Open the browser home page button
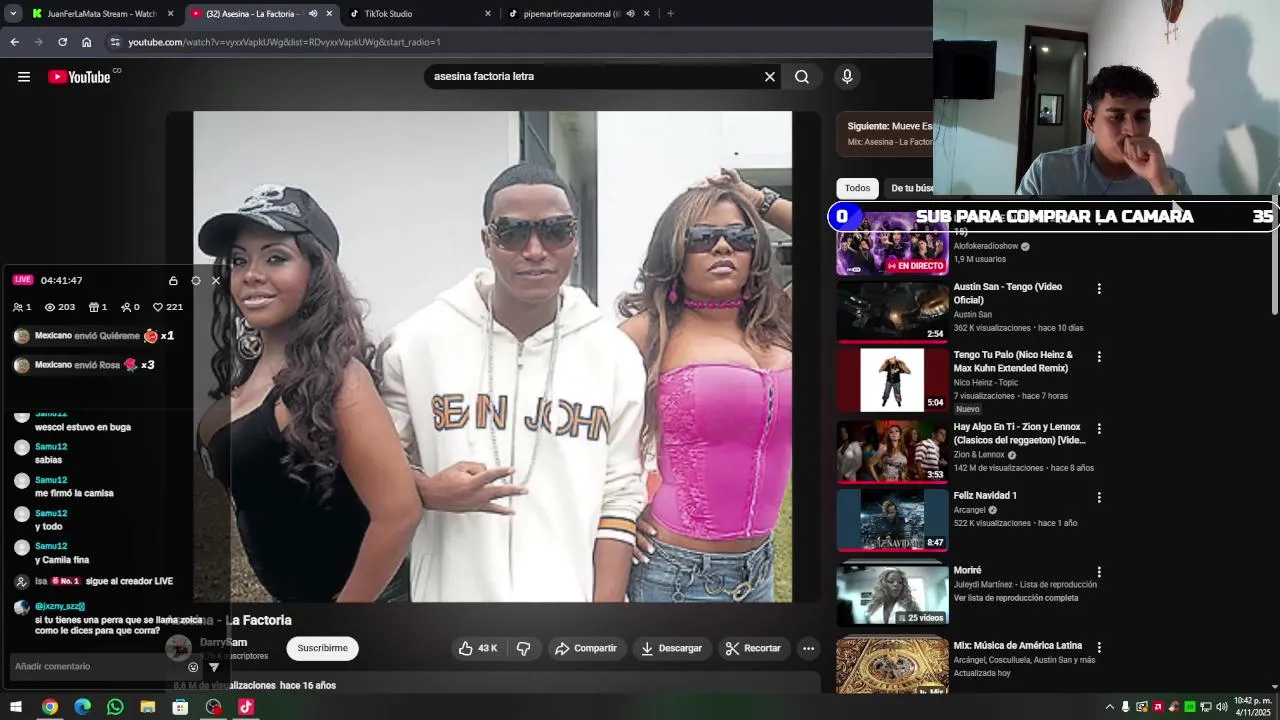This screenshot has height=720, width=1280. coord(87,42)
